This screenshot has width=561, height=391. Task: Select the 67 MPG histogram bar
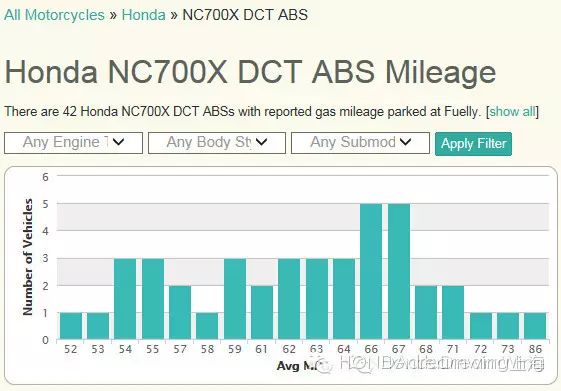(x=399, y=271)
